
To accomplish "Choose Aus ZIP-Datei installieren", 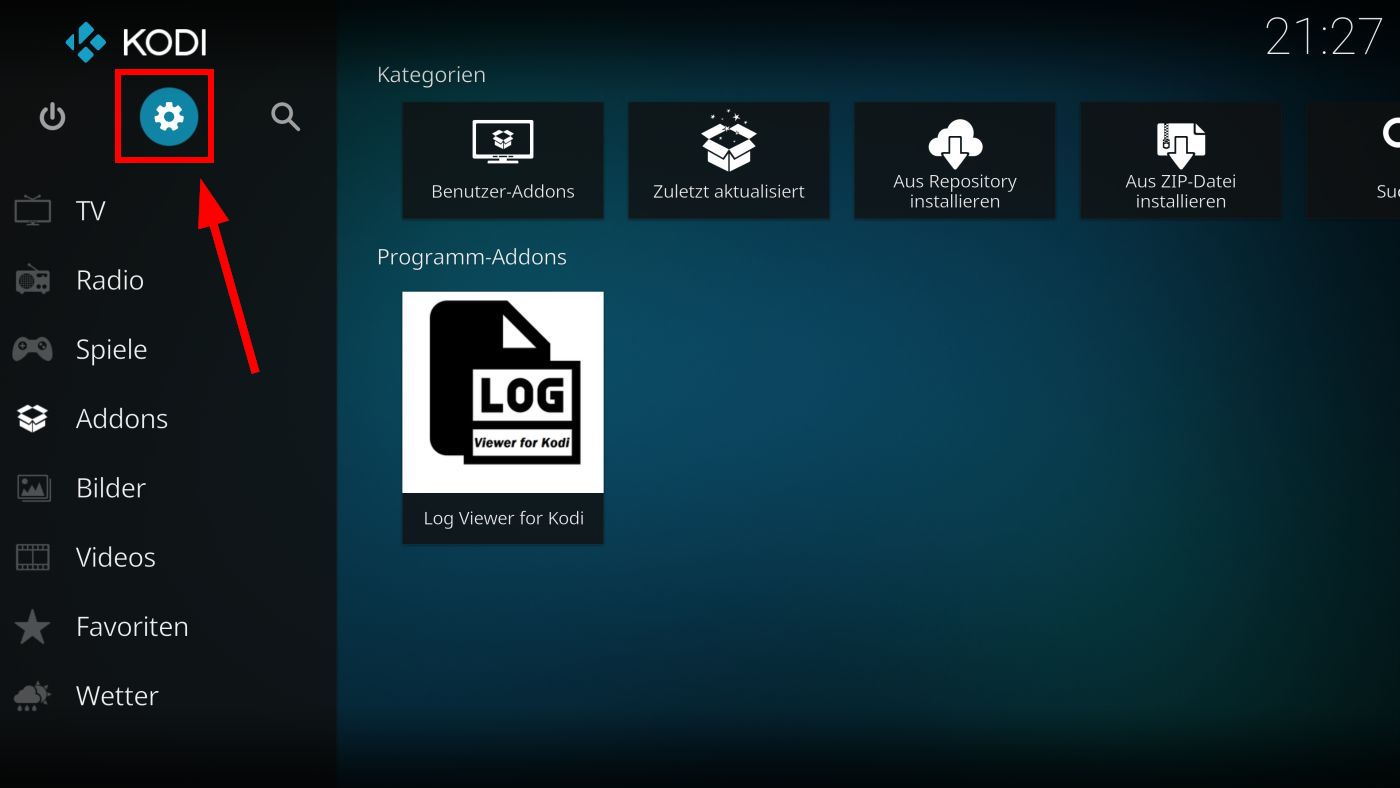I will tap(1181, 160).
